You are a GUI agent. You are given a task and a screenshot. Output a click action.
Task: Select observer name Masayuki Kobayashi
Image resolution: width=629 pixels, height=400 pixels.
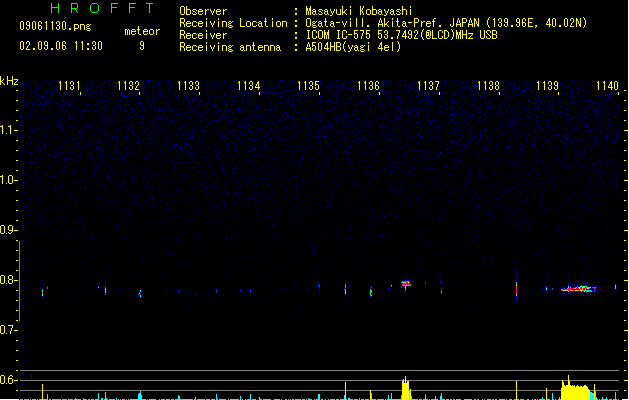(x=359, y=11)
